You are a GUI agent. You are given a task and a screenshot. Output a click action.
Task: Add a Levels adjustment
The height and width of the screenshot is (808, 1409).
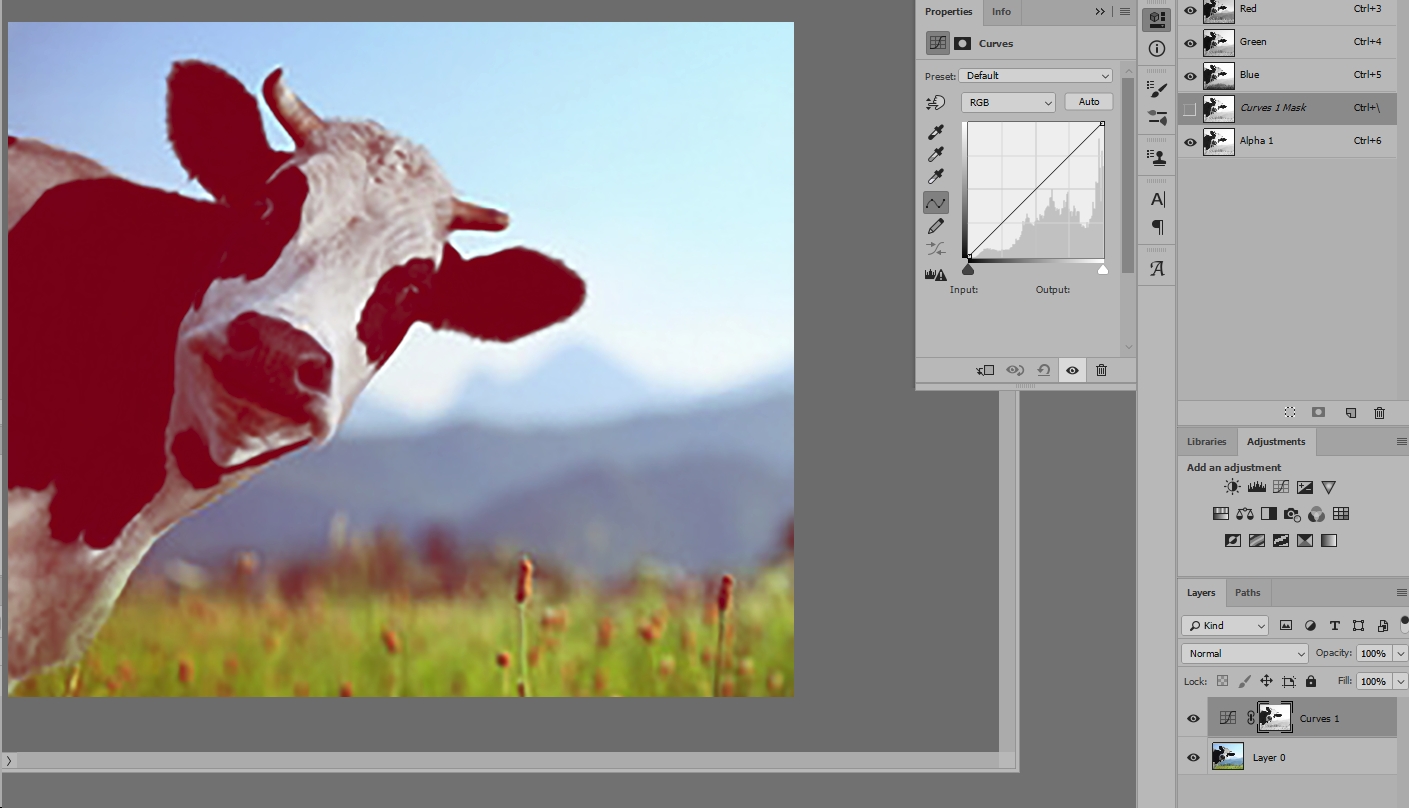(1257, 487)
